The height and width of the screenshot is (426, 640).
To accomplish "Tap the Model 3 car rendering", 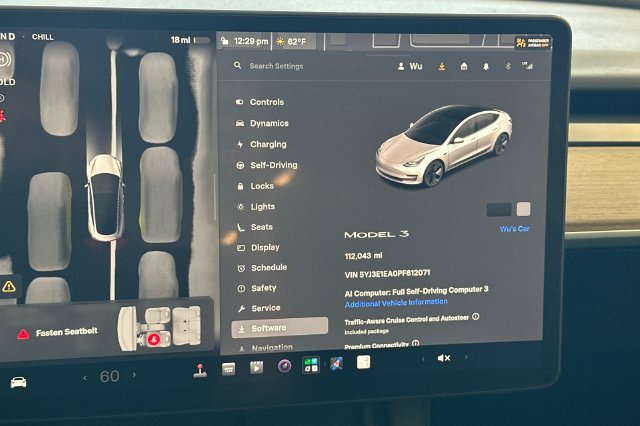I will (x=444, y=146).
